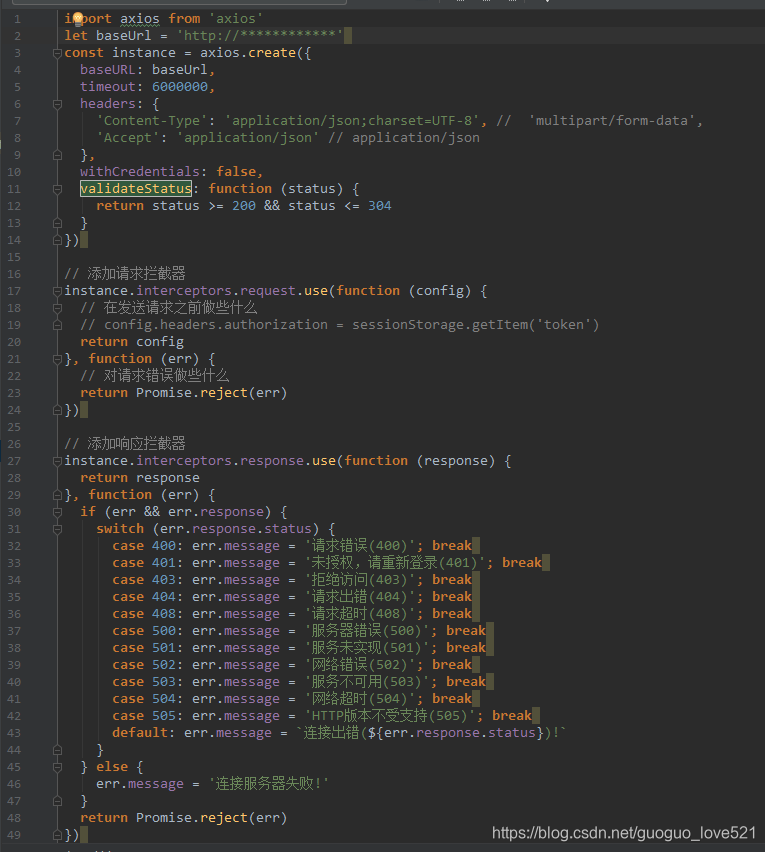Collapse the else block fold marker at line 45
This screenshot has width=765, height=852.
(x=57, y=767)
